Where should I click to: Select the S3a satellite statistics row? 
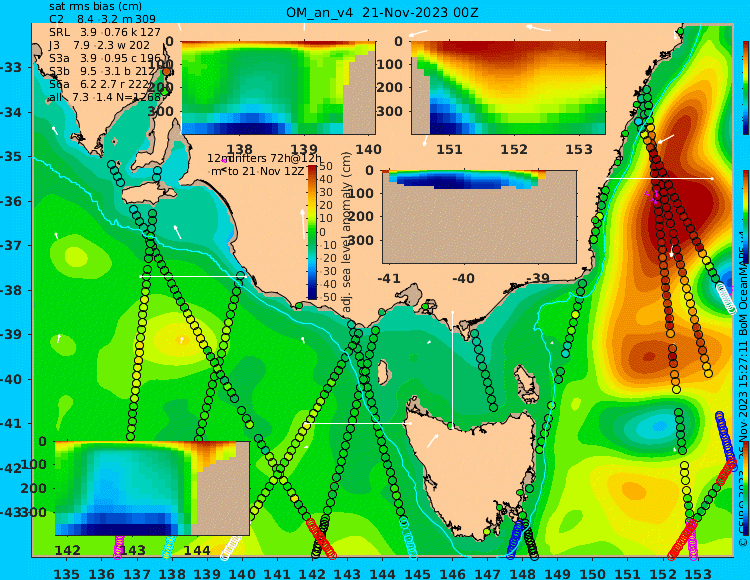tap(104, 58)
